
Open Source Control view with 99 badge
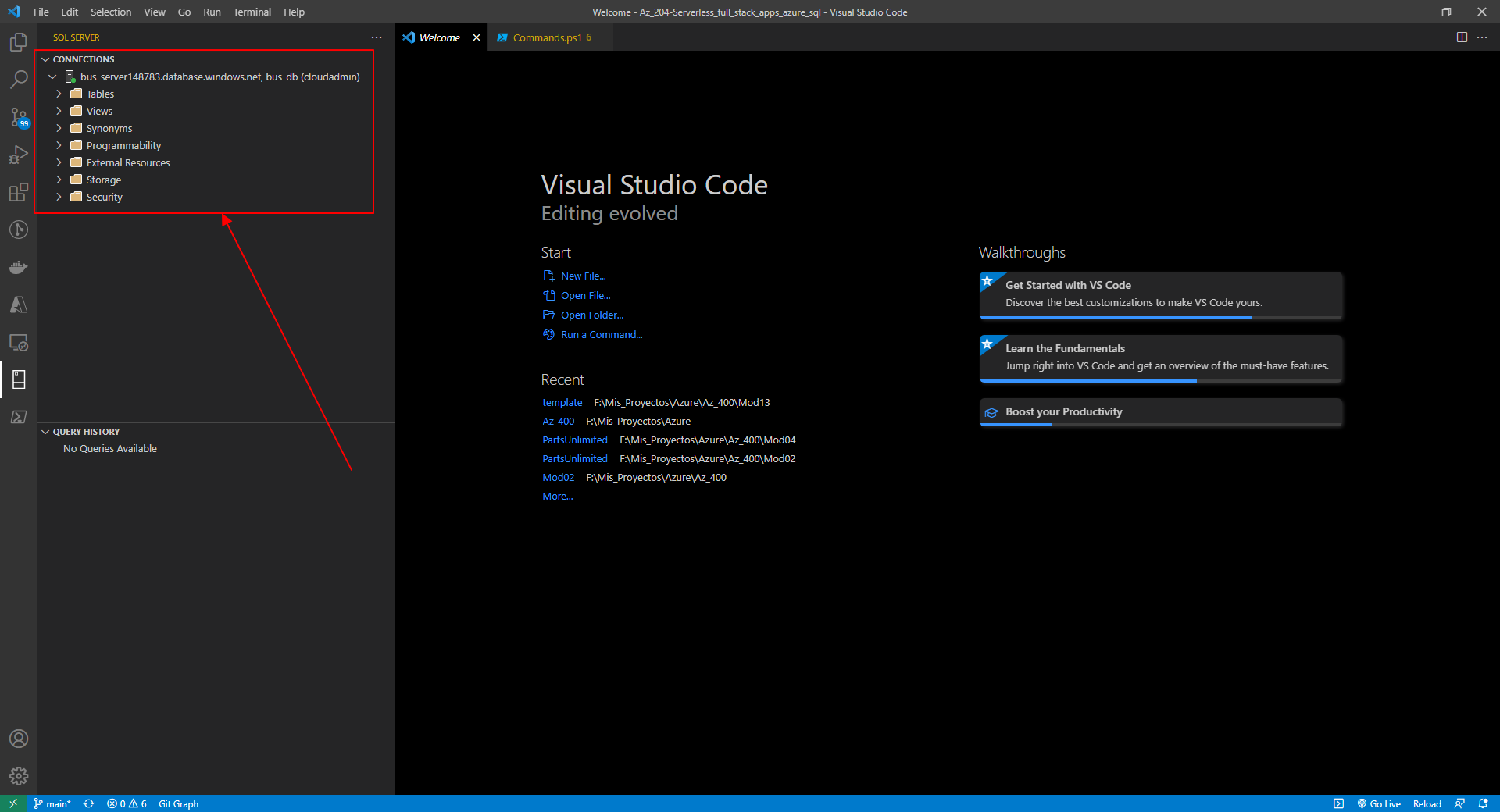coord(19,117)
